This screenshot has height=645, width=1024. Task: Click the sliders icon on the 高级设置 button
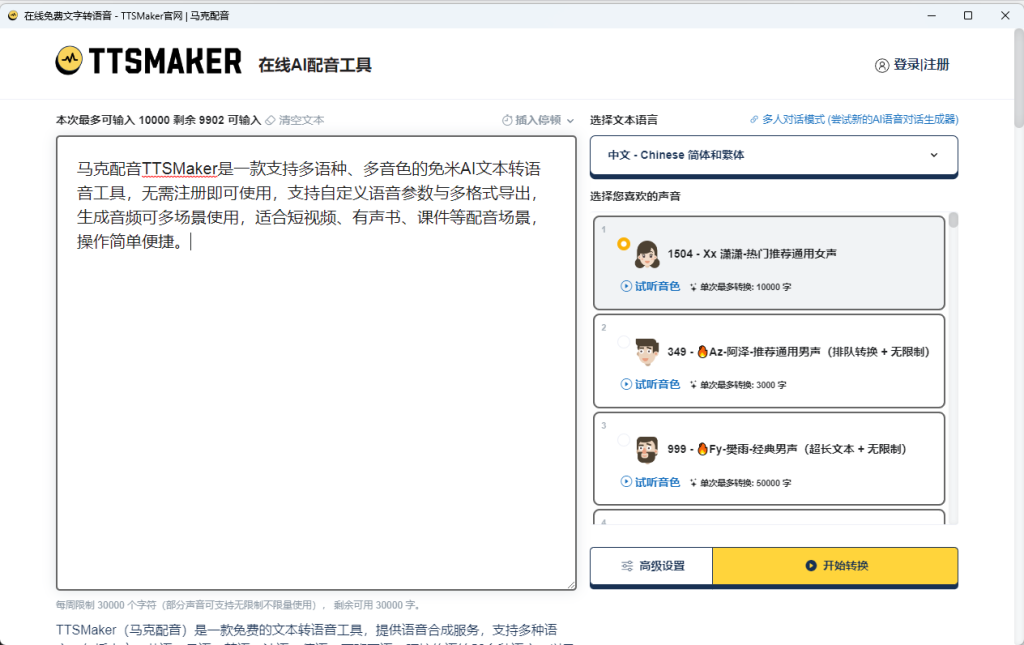[627, 565]
